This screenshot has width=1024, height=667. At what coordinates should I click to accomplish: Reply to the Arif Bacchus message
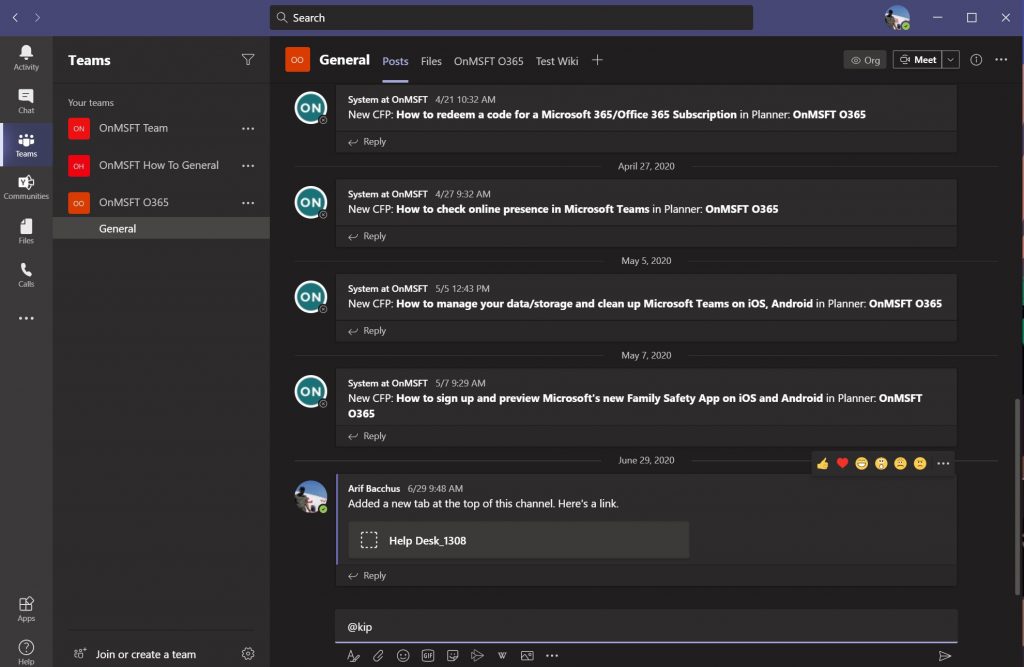(x=367, y=575)
